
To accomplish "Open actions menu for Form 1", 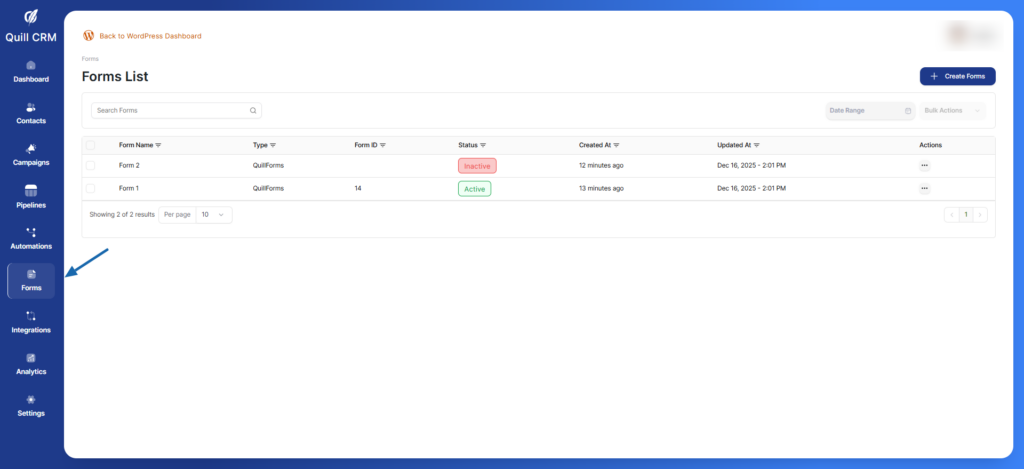I will point(924,188).
